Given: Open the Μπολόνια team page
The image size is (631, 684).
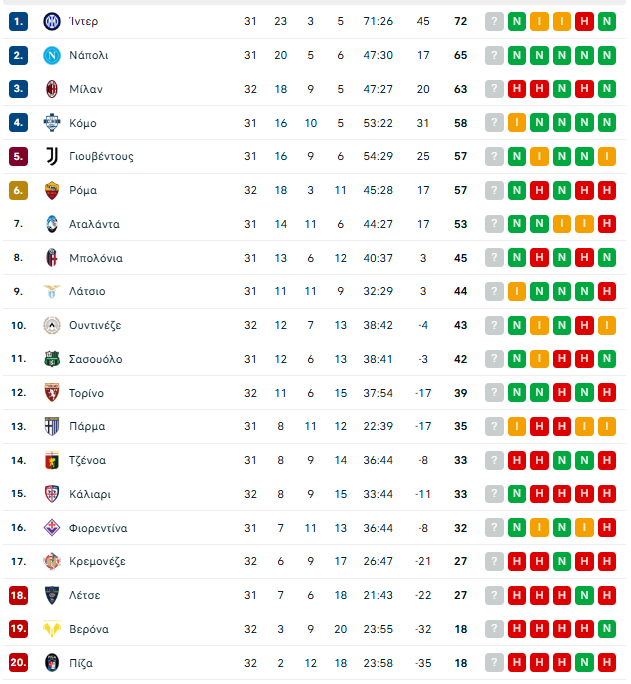Looking at the screenshot, I should (x=96, y=258).
